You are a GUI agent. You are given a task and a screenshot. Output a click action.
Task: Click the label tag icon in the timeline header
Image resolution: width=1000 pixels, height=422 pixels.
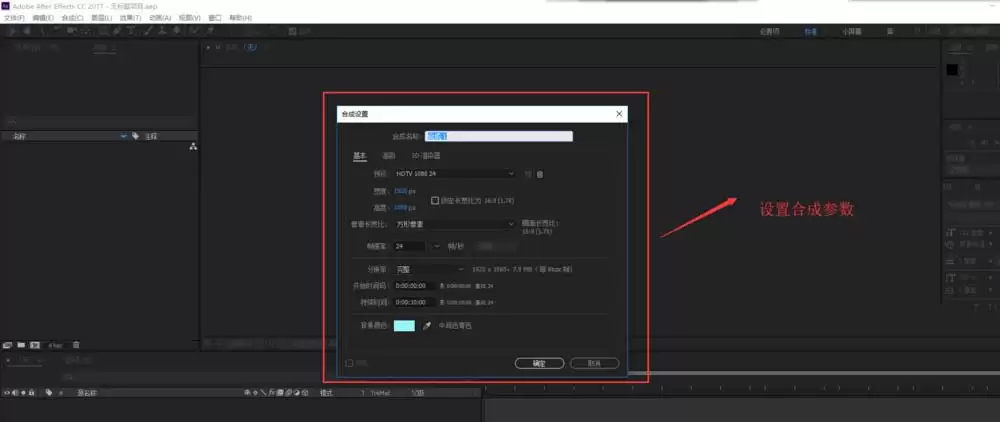[x=48, y=393]
